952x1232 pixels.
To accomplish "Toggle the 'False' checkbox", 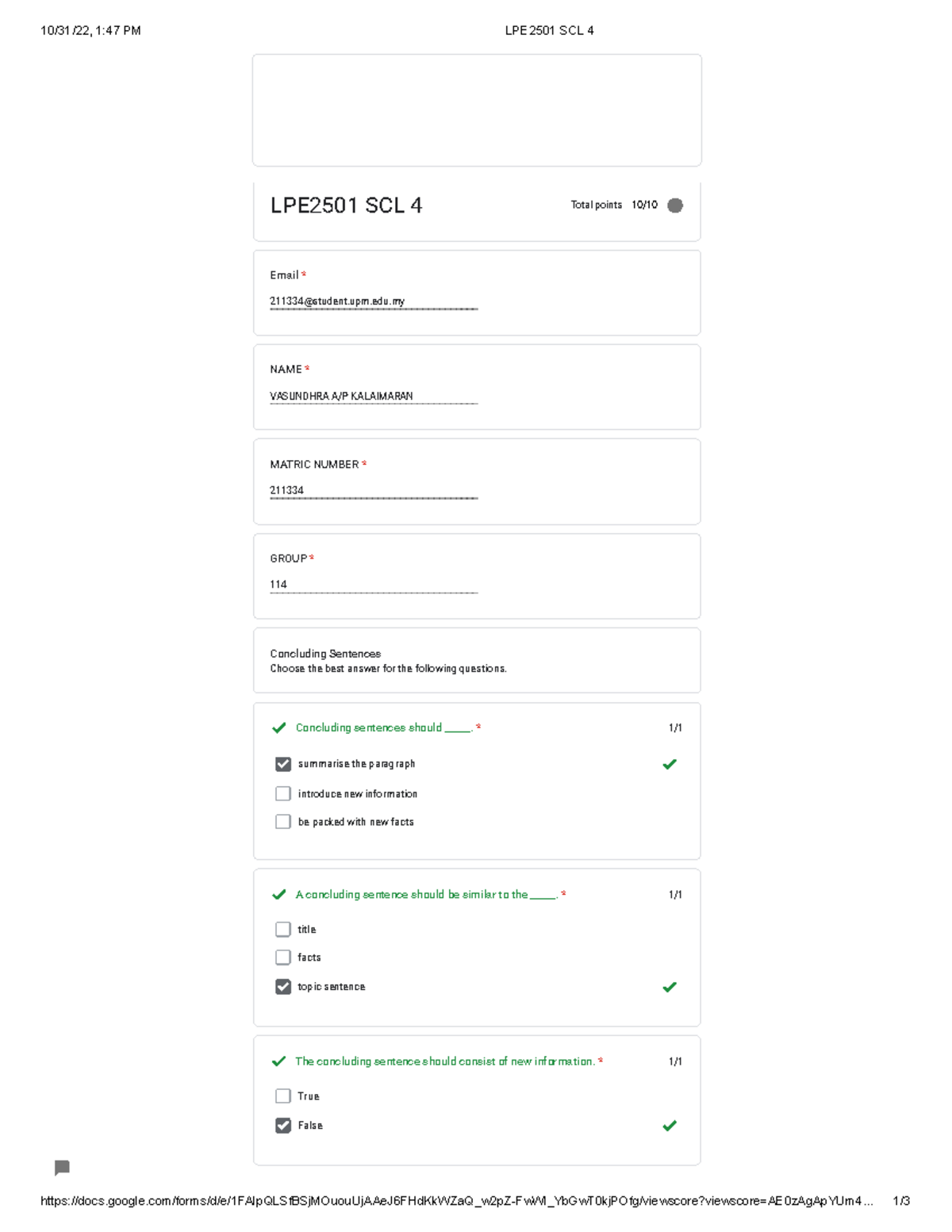I will click(283, 1126).
